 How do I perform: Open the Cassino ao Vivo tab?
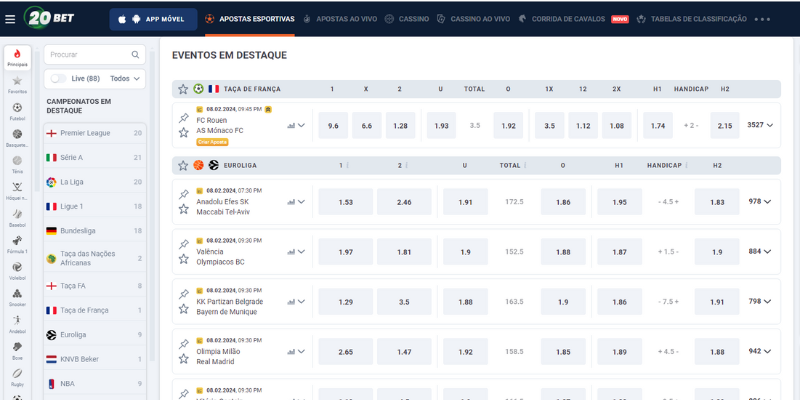coord(473,19)
